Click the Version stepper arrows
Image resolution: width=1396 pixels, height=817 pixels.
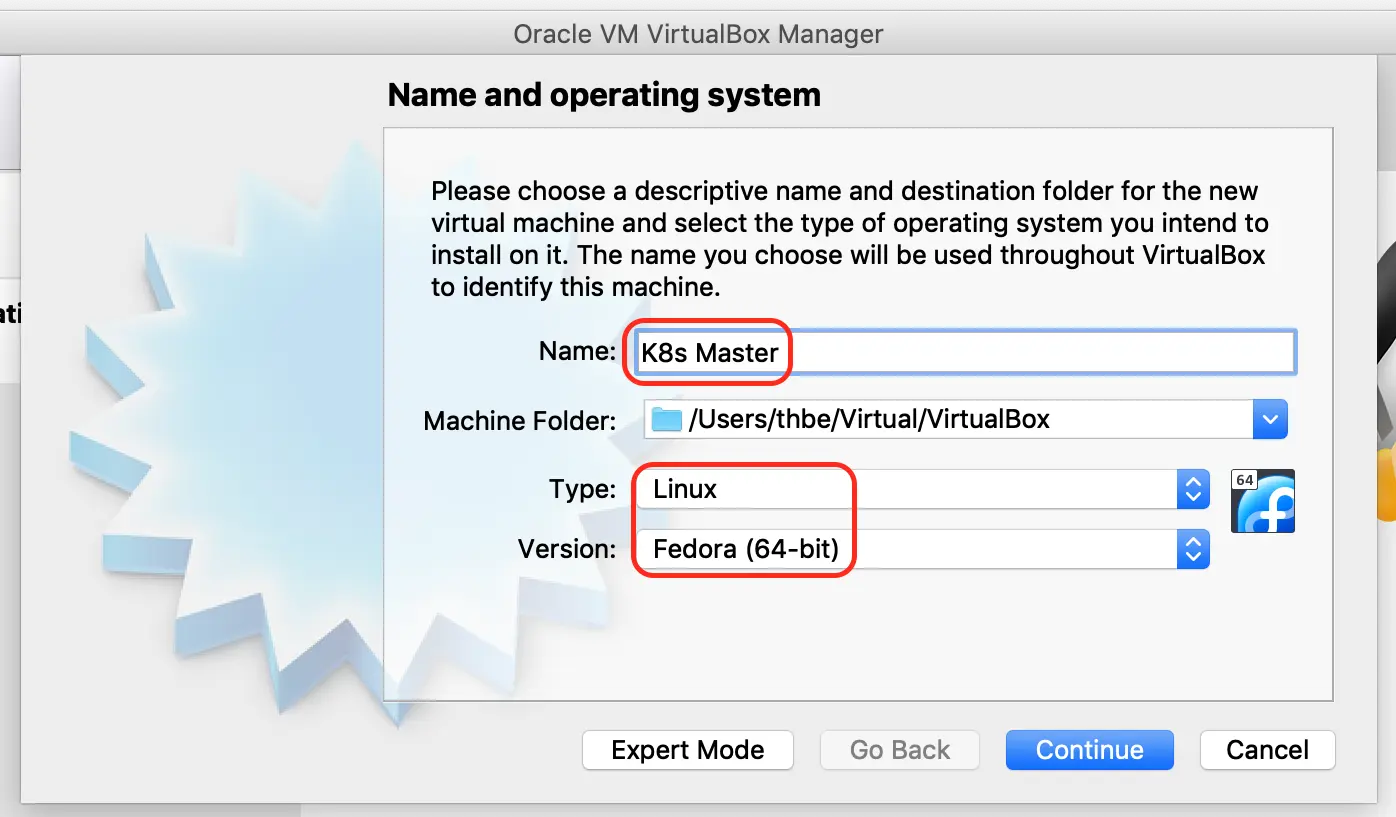pyautogui.click(x=1193, y=549)
